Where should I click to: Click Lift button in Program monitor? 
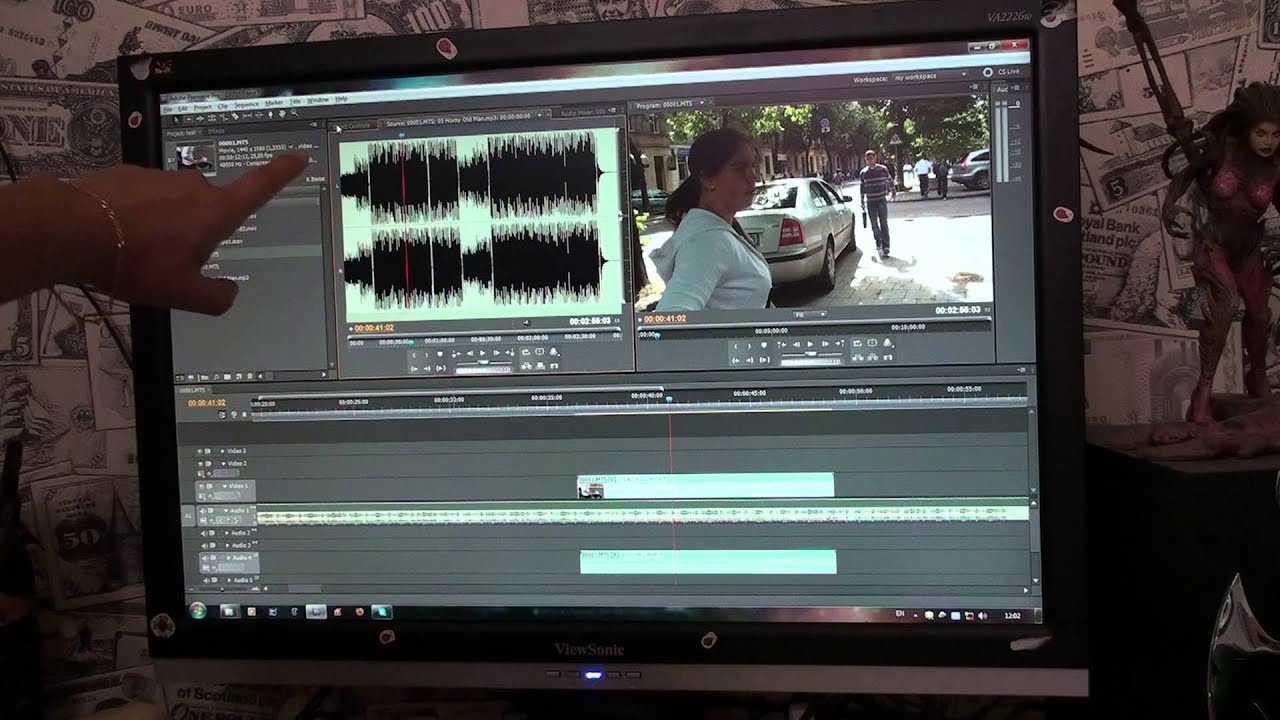click(857, 357)
